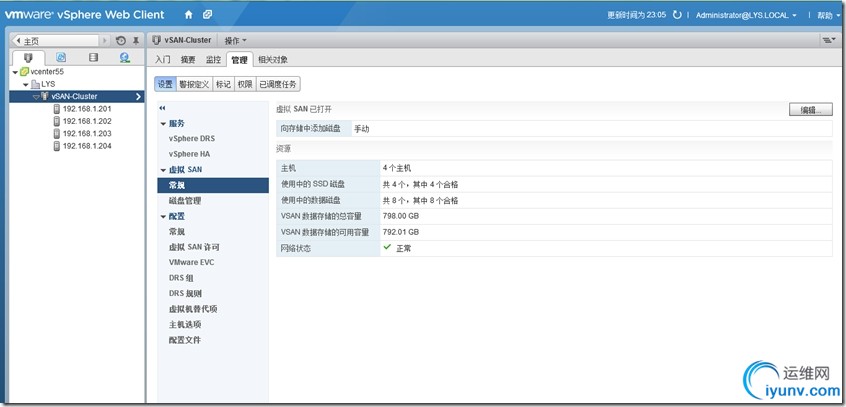Screen dimensions: 846x407
Task: Collapse the LYS datacenter node
Action: coord(26,85)
